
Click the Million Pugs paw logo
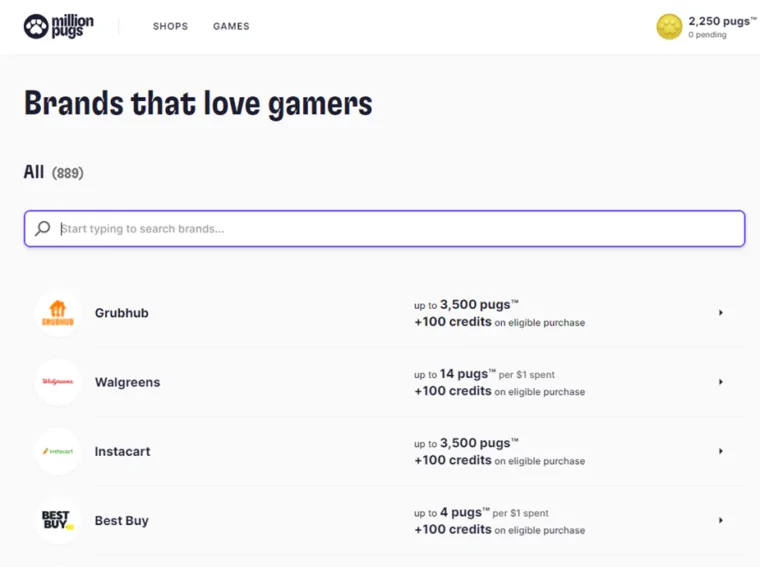[36, 26]
